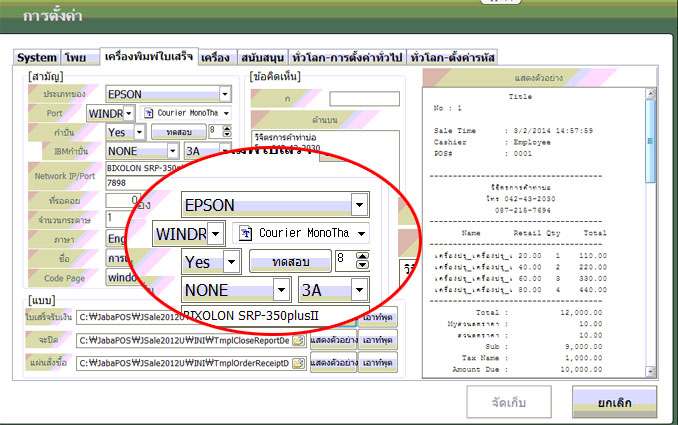Expand the EPSON printer type dropdown
Screen dimensions: 678x425
click(x=225, y=94)
